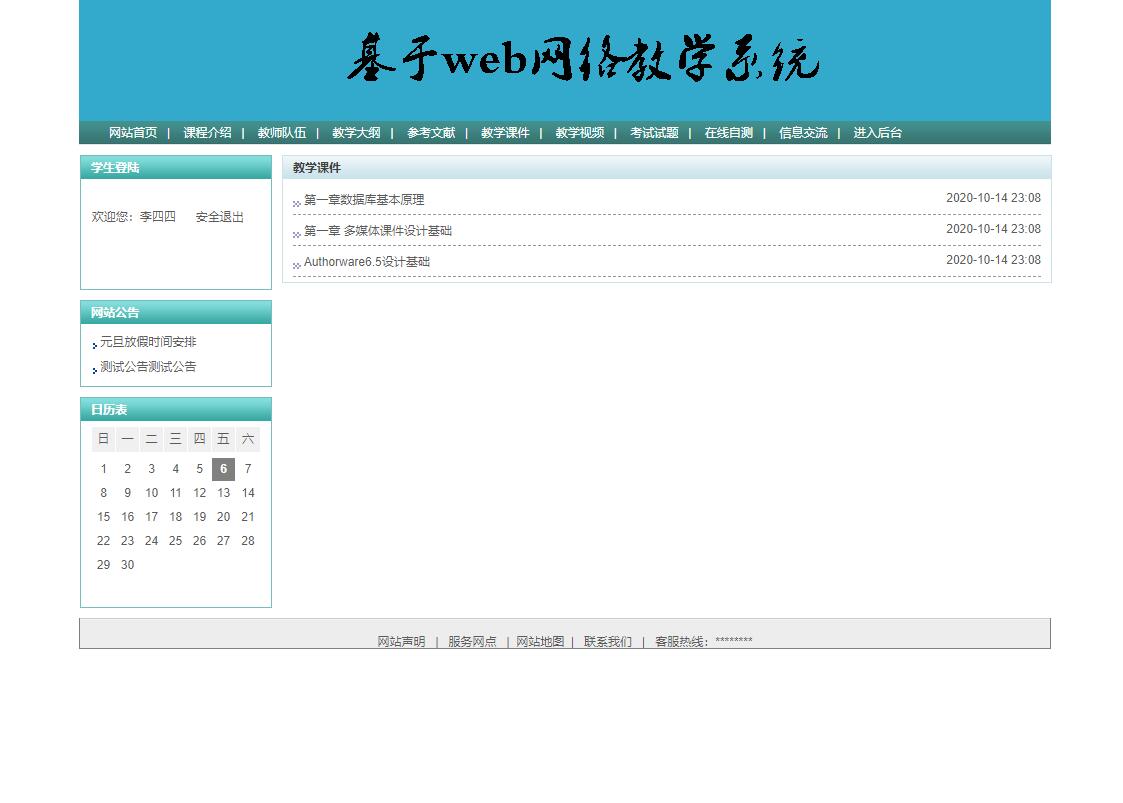1123x803 pixels.
Task: Click the bullet icon beside Authorware6.5设计基础
Action: tap(295, 264)
